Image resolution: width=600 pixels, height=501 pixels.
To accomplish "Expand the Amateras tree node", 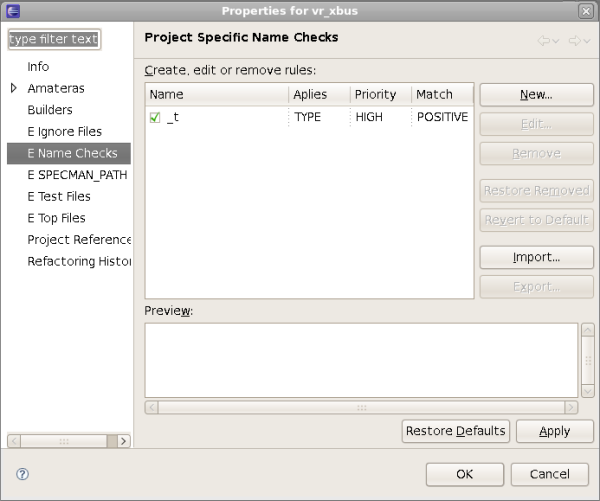I will [x=13, y=88].
